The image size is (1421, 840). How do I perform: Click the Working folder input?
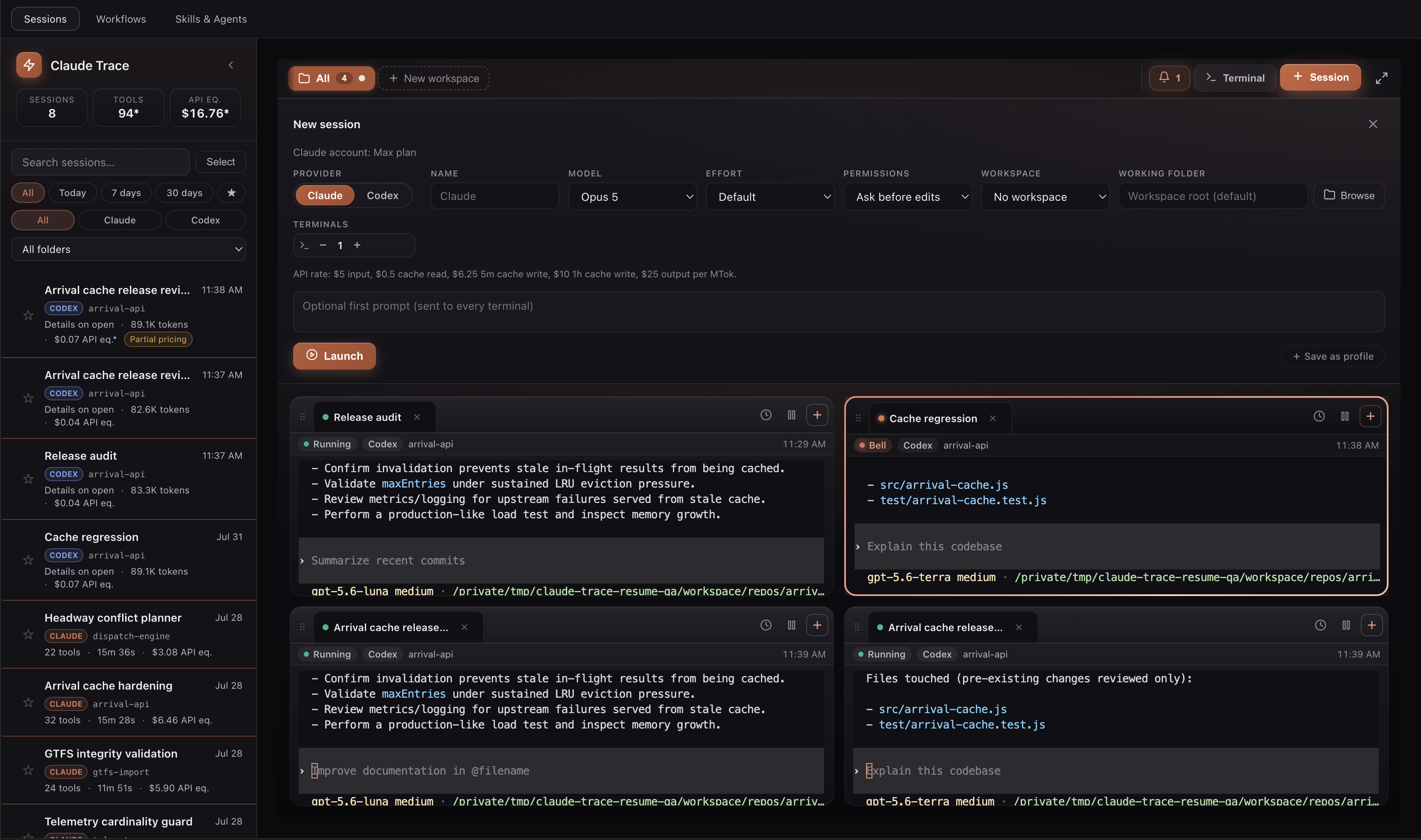point(1213,196)
